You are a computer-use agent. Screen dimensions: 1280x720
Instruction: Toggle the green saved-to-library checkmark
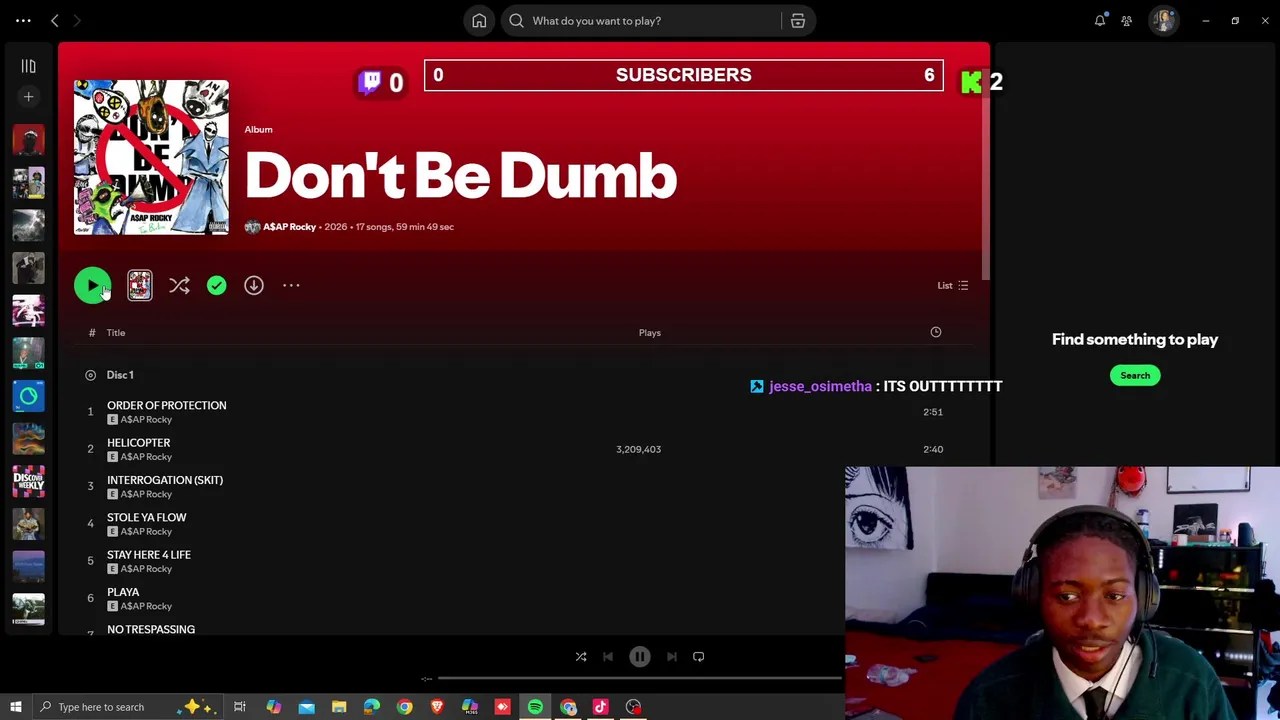click(x=216, y=286)
